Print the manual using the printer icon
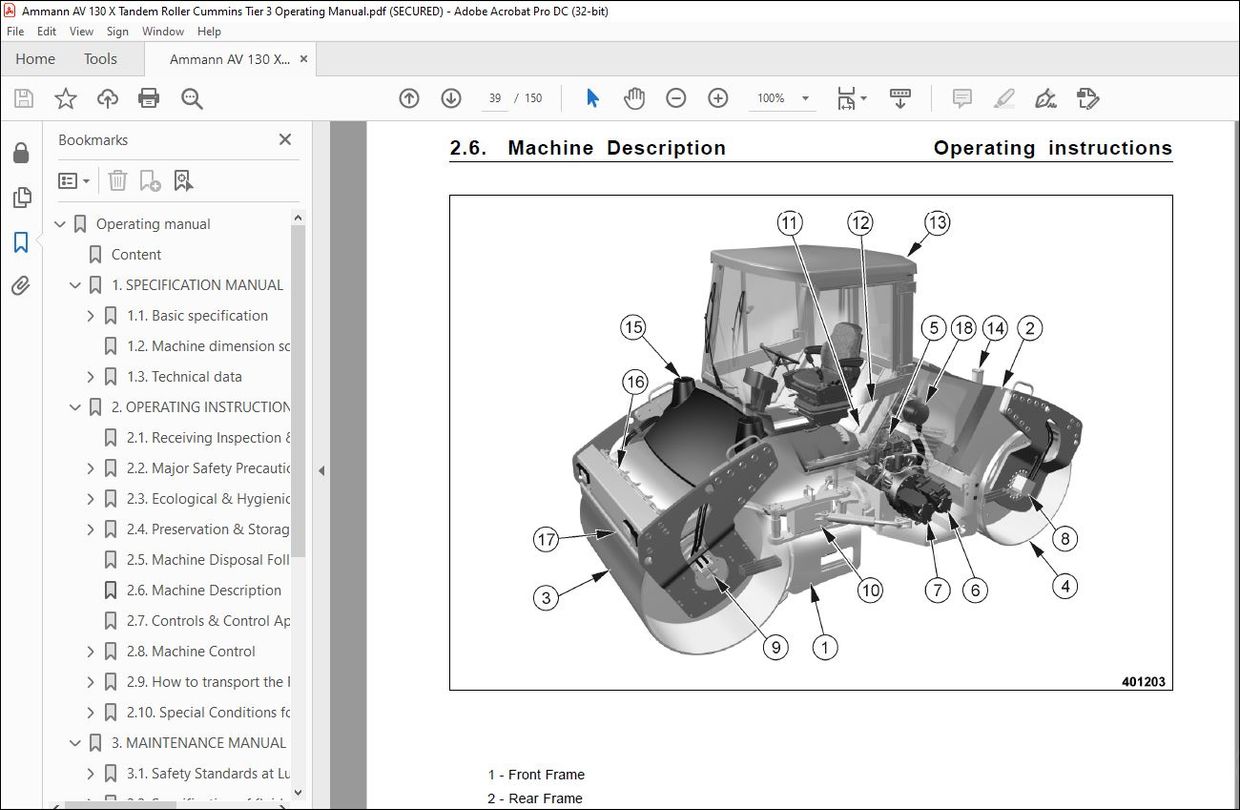The width and height of the screenshot is (1240, 810). (x=148, y=97)
